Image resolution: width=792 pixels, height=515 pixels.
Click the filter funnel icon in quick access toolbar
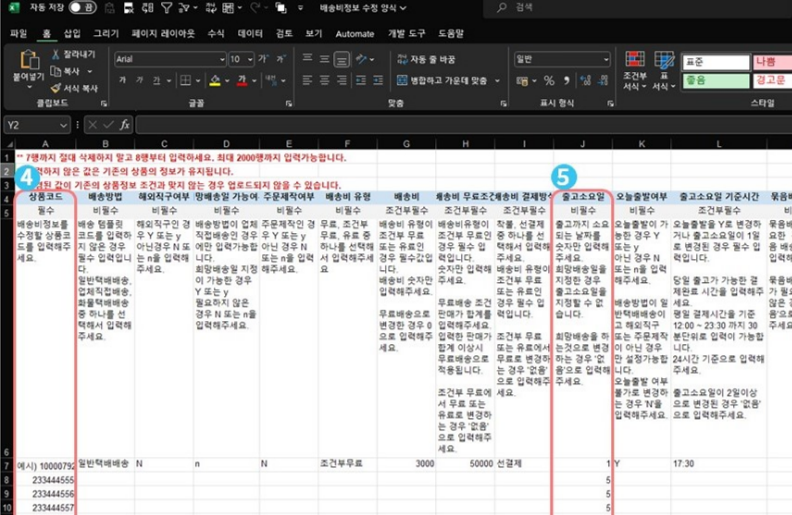(166, 8)
